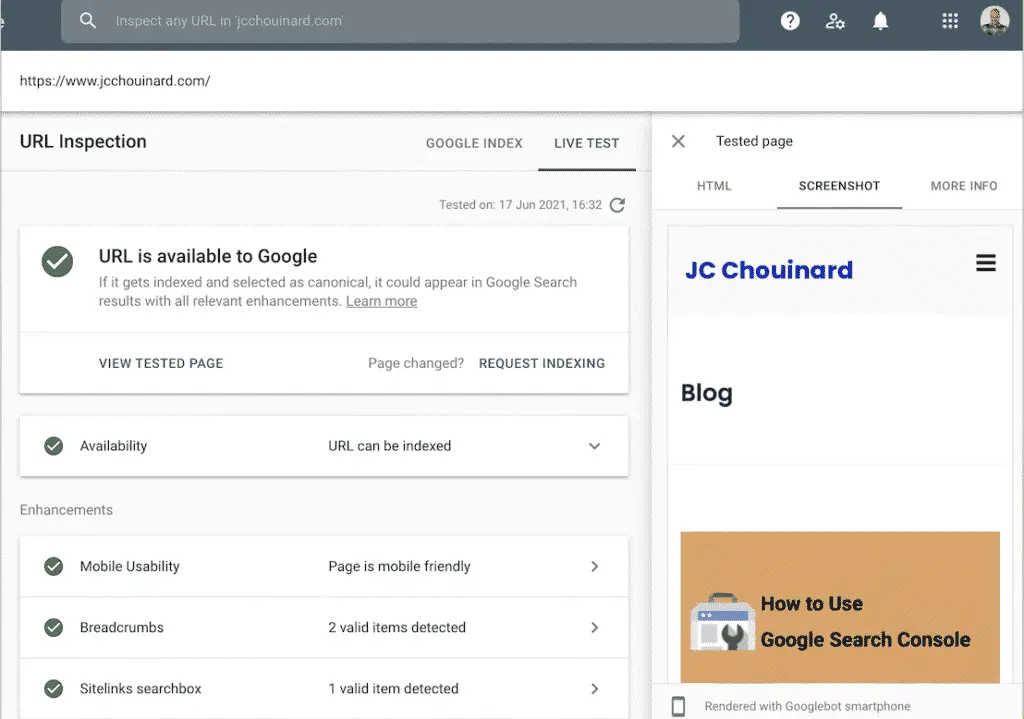Open Breadcrumbs details arrow
Viewport: 1024px width, 719px height.
click(x=594, y=628)
